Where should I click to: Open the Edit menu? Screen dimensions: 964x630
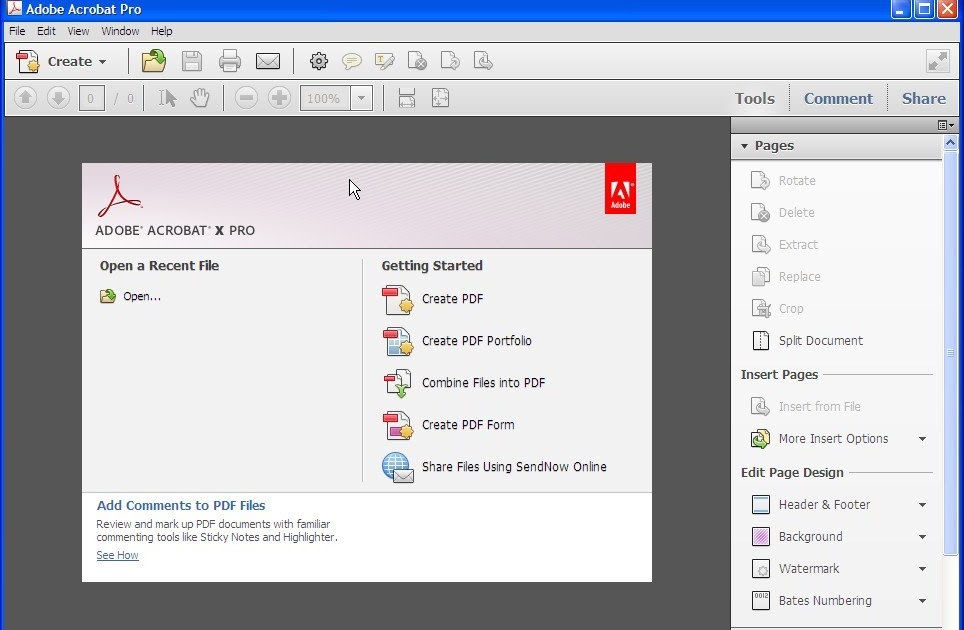coord(46,31)
